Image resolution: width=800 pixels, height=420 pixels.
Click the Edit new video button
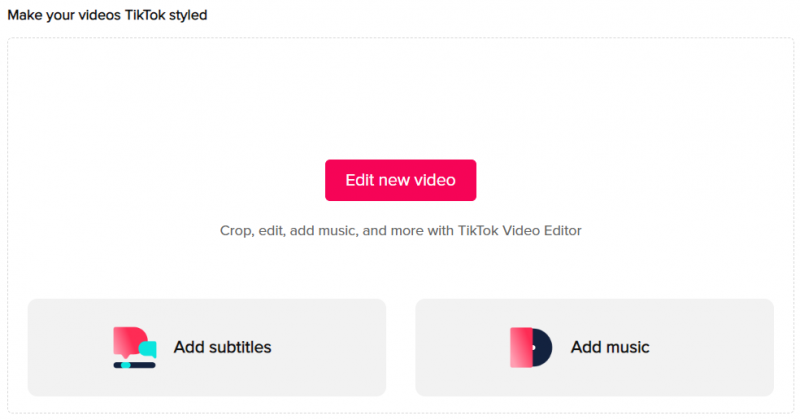pyautogui.click(x=400, y=180)
